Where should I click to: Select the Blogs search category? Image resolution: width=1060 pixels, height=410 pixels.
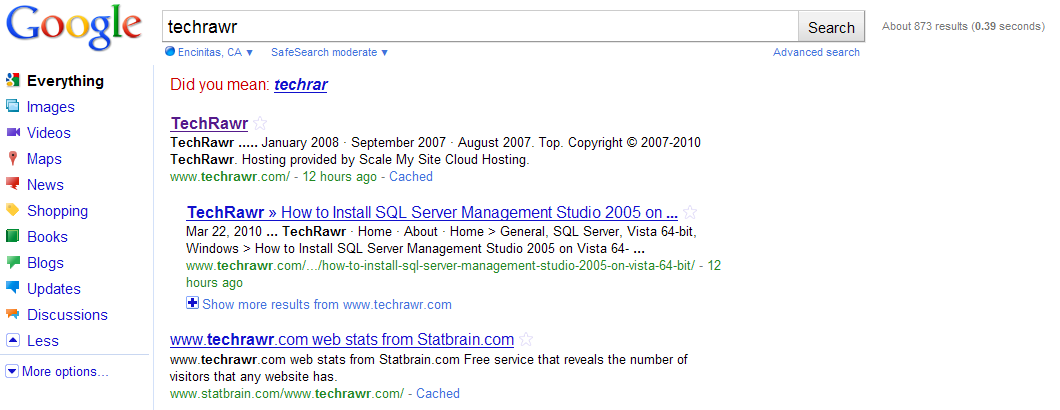tap(45, 263)
